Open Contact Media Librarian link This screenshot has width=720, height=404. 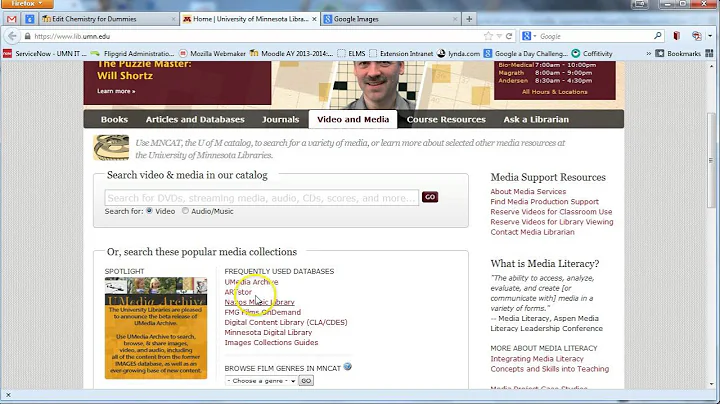pos(532,232)
